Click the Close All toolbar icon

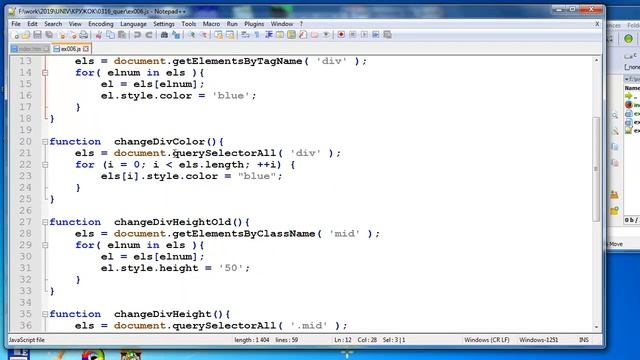pyautogui.click(x=73, y=35)
